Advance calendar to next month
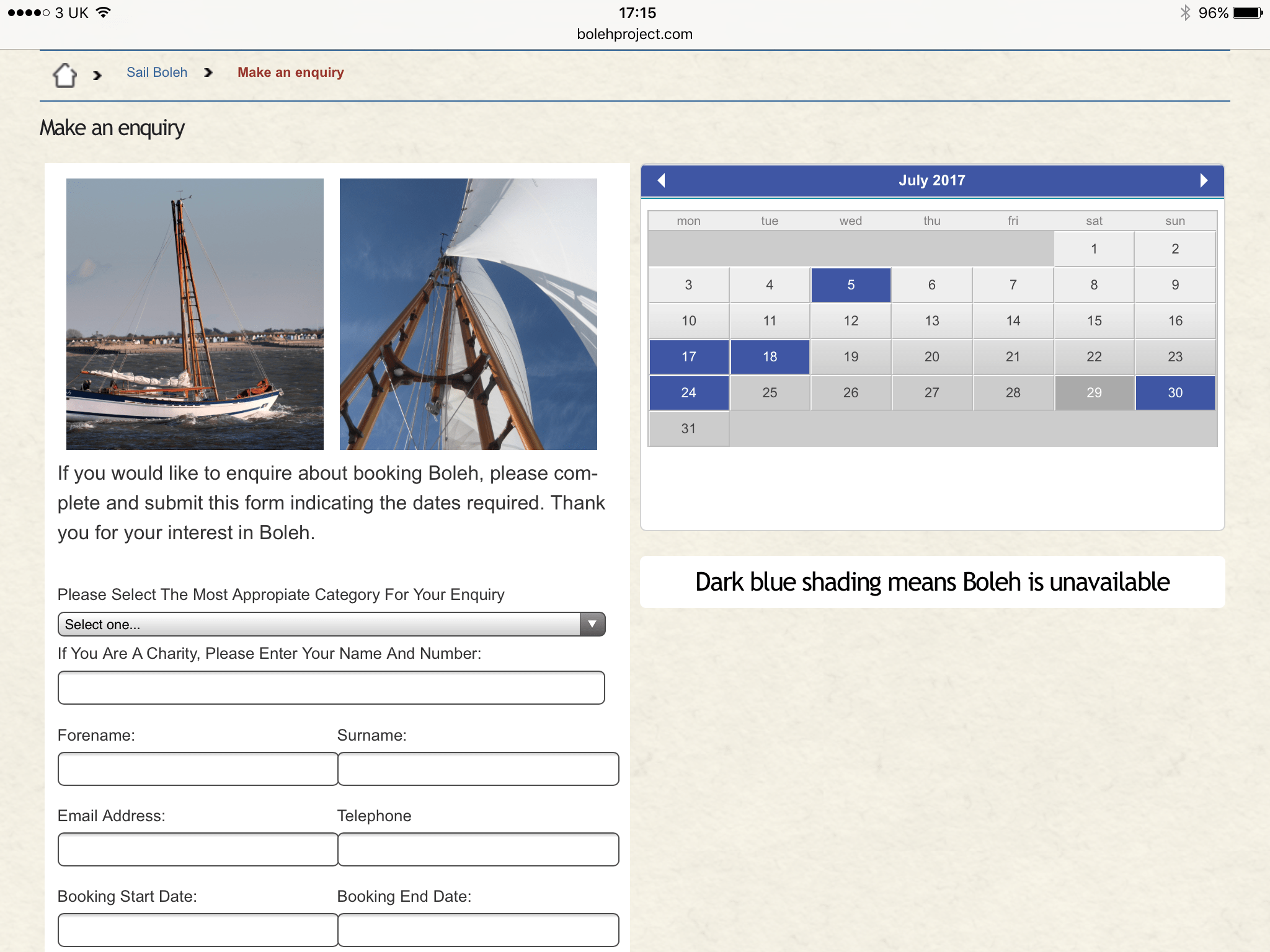Viewport: 1270px width, 952px height. pyautogui.click(x=1203, y=180)
